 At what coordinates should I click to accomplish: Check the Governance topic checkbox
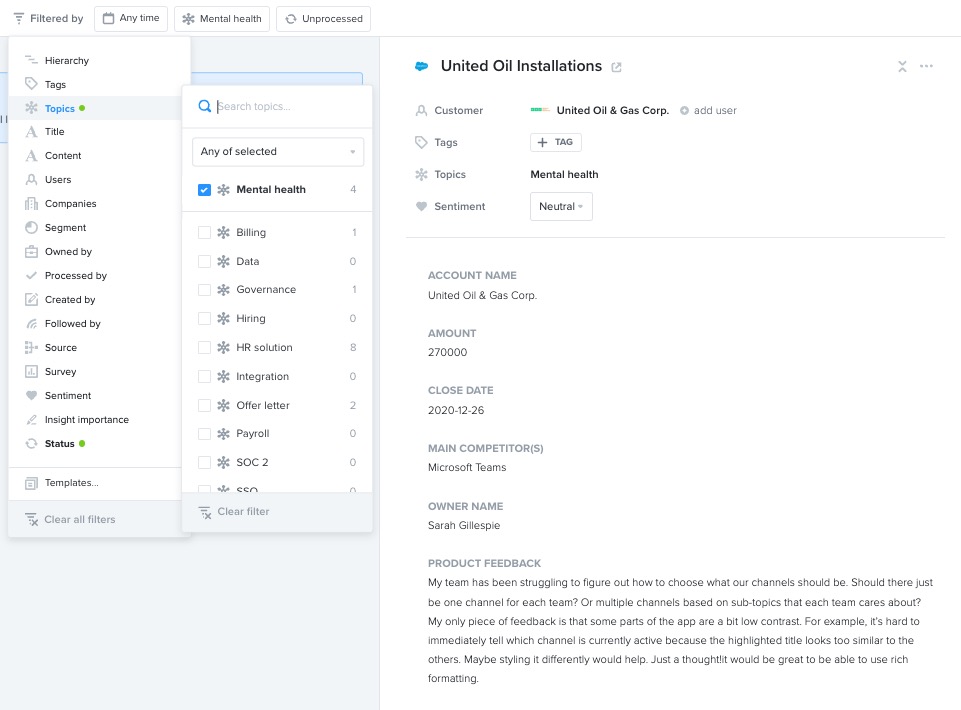coord(205,289)
